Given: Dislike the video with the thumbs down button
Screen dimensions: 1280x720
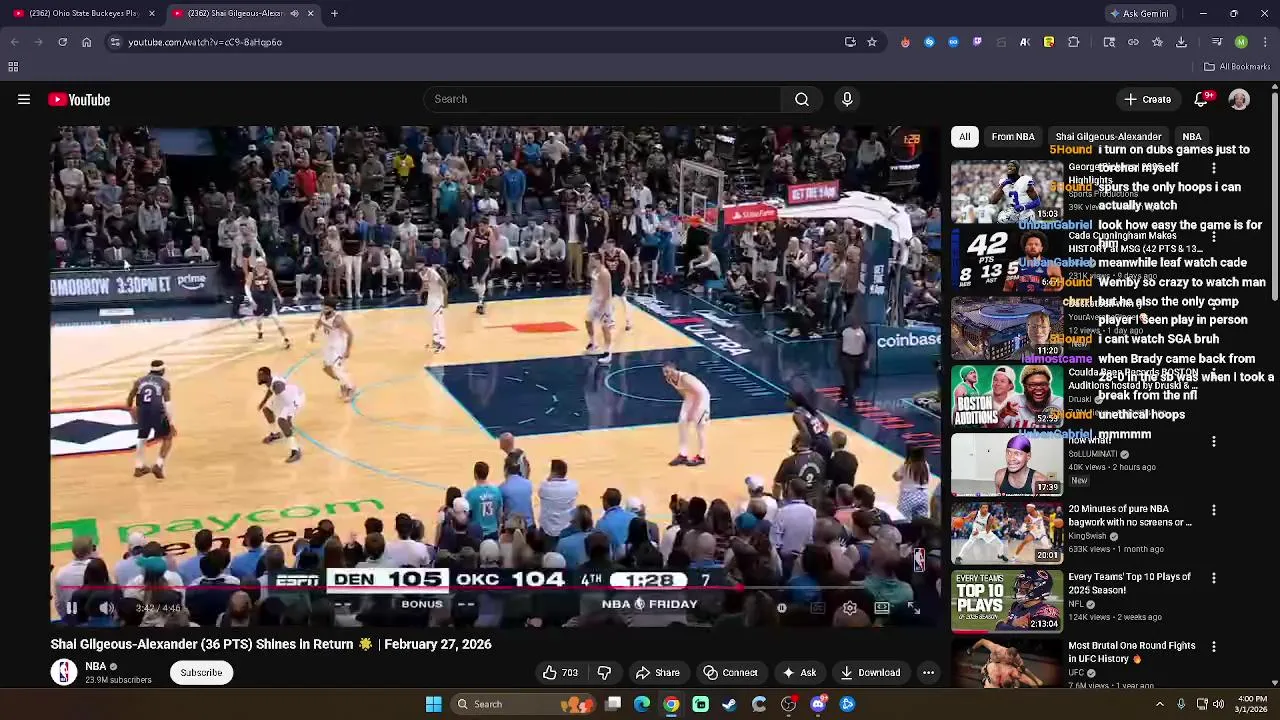Looking at the screenshot, I should [x=604, y=673].
